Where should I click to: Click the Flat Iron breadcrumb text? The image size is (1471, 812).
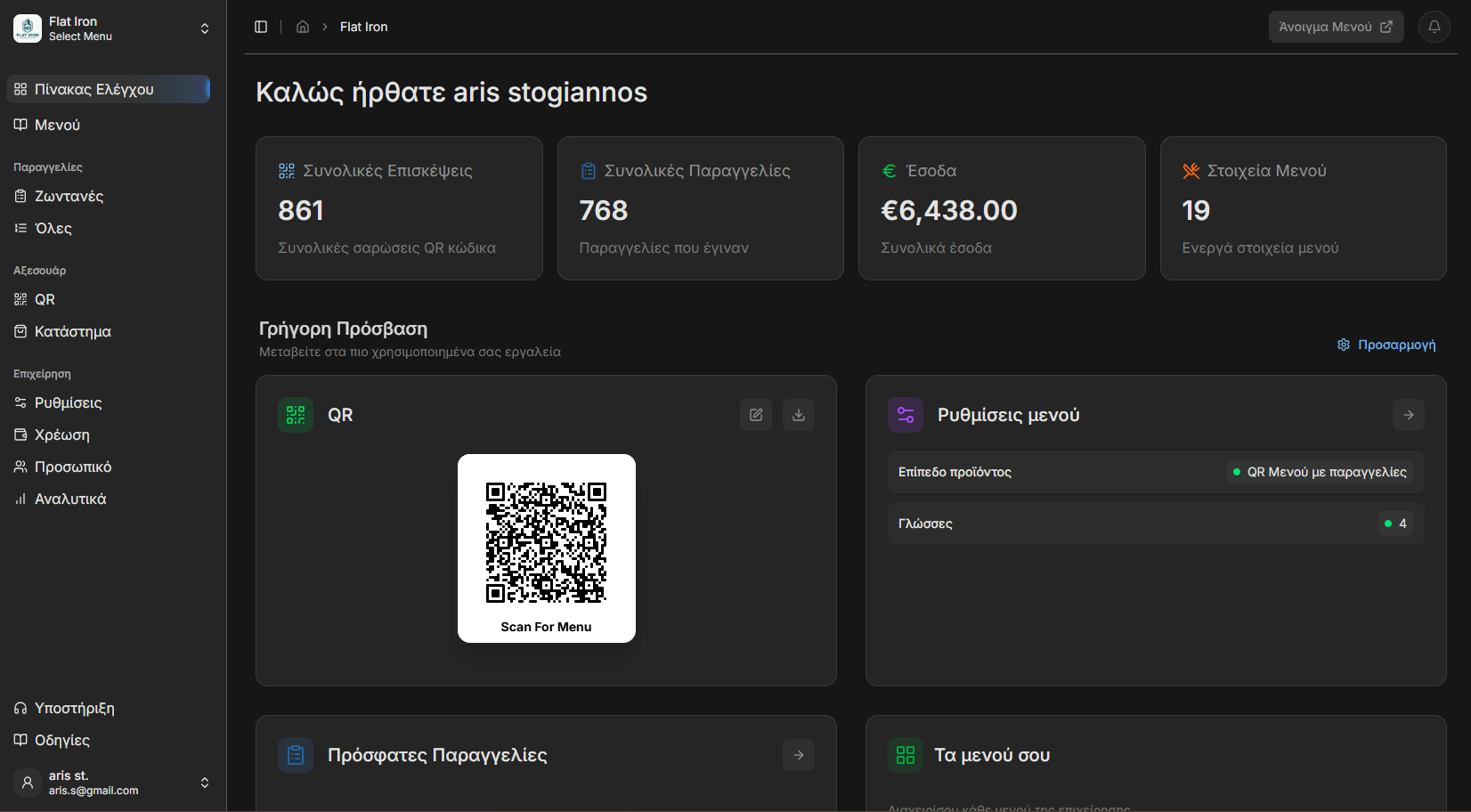364,27
